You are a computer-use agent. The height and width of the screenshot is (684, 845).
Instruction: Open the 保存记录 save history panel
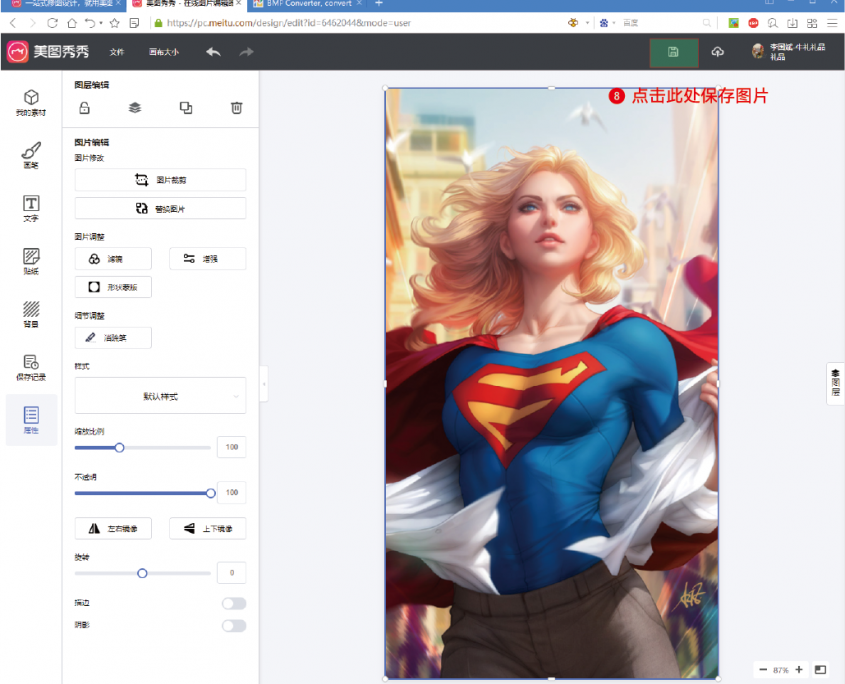click(31, 368)
